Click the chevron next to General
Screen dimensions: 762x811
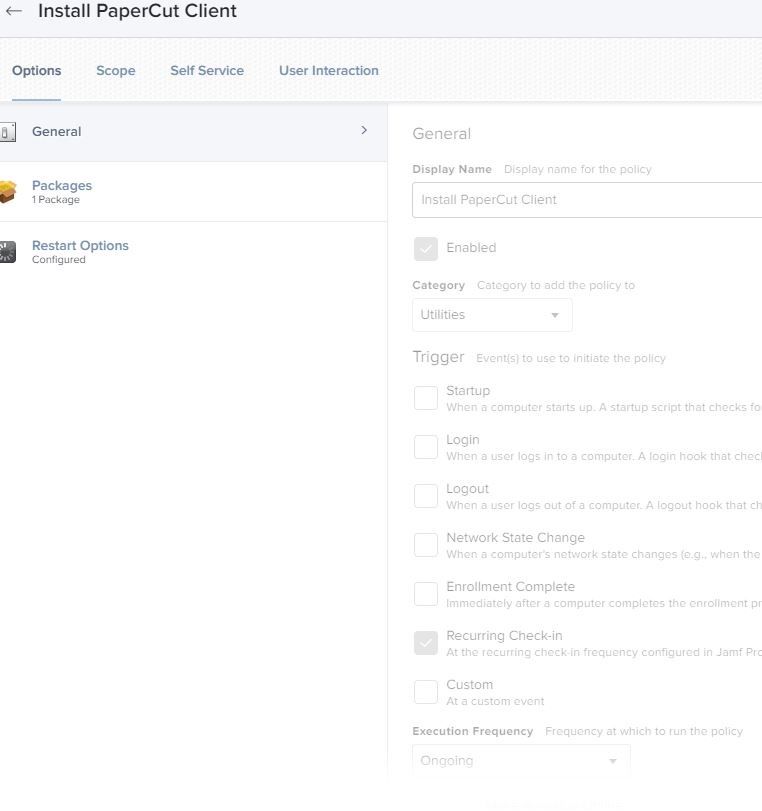(x=364, y=130)
